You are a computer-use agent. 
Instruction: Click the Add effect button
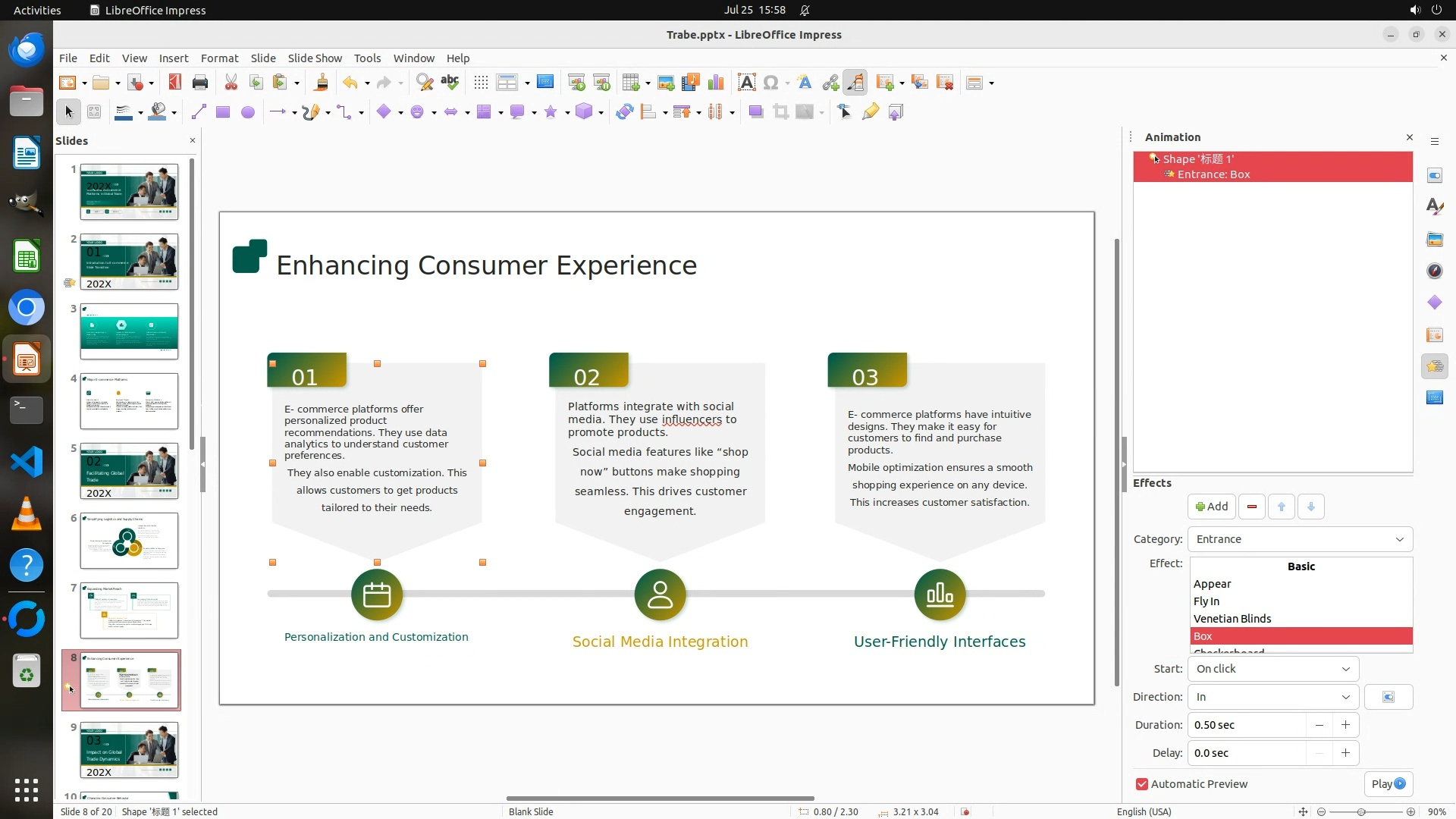point(1211,507)
